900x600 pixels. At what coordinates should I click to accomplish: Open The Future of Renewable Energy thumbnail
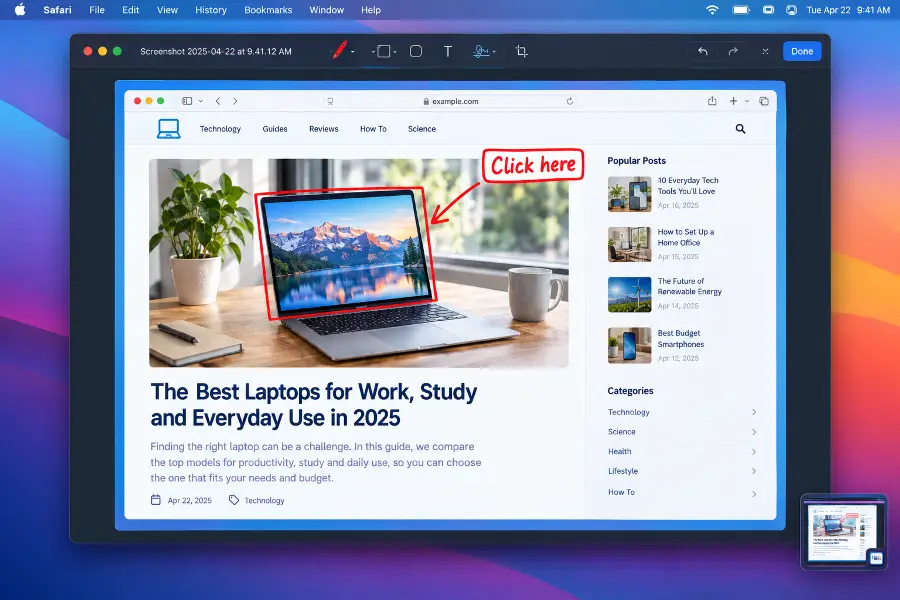click(x=630, y=295)
